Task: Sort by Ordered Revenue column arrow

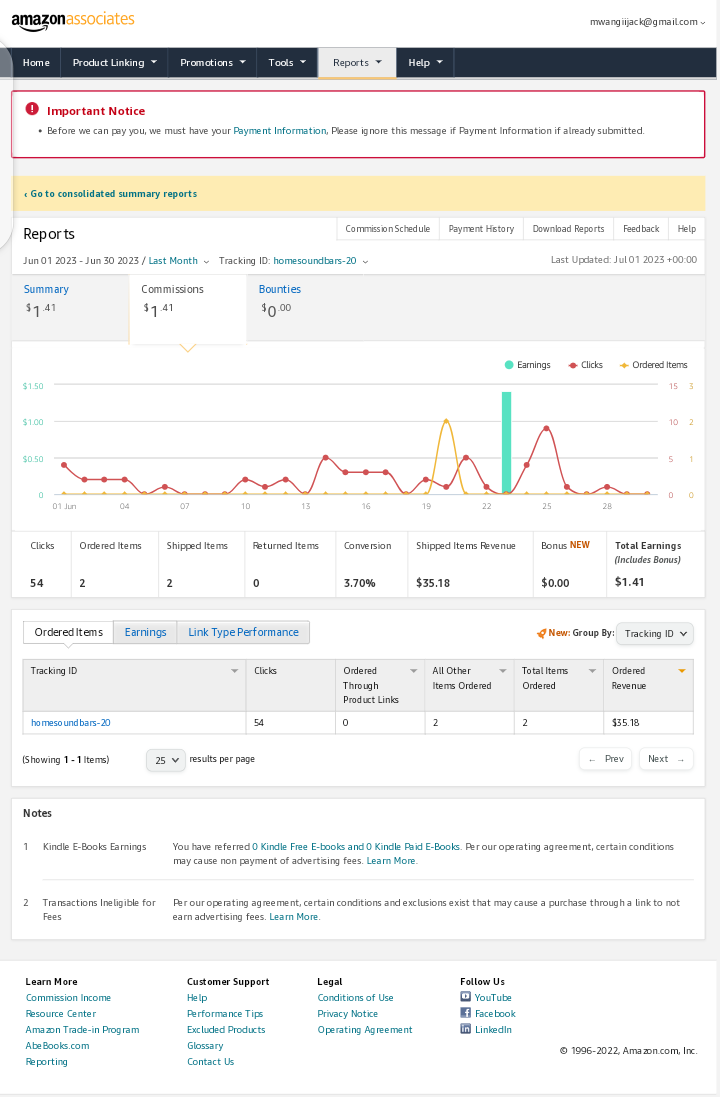Action: [x=682, y=671]
